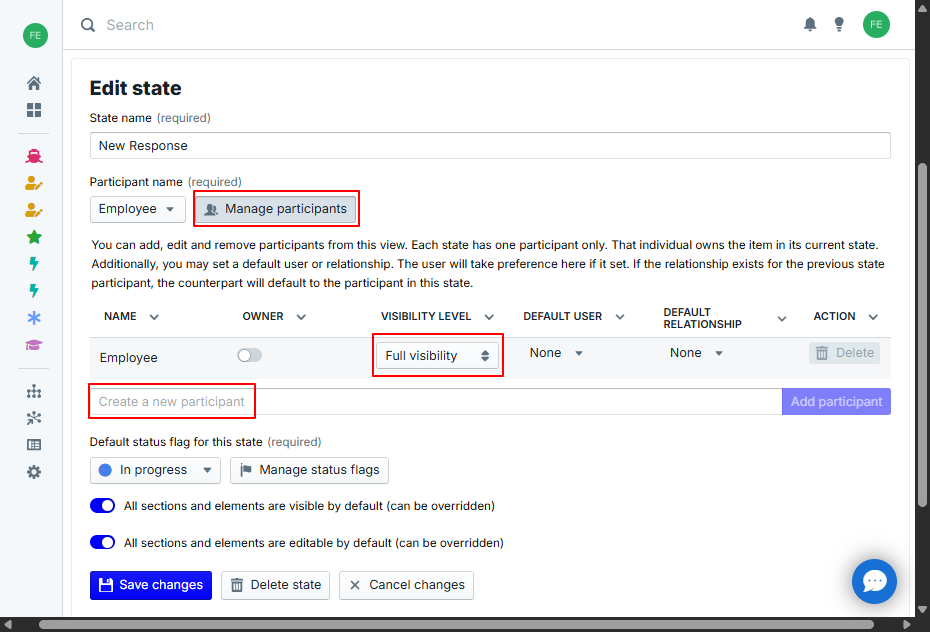Open the Default User None dropdown
Screen dimensions: 930x632
coord(556,353)
